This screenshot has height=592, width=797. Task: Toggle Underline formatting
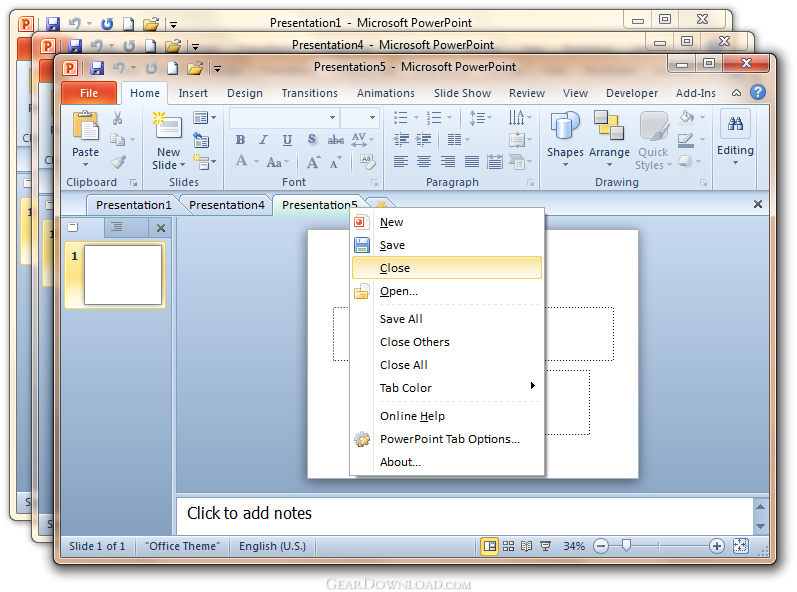(287, 140)
